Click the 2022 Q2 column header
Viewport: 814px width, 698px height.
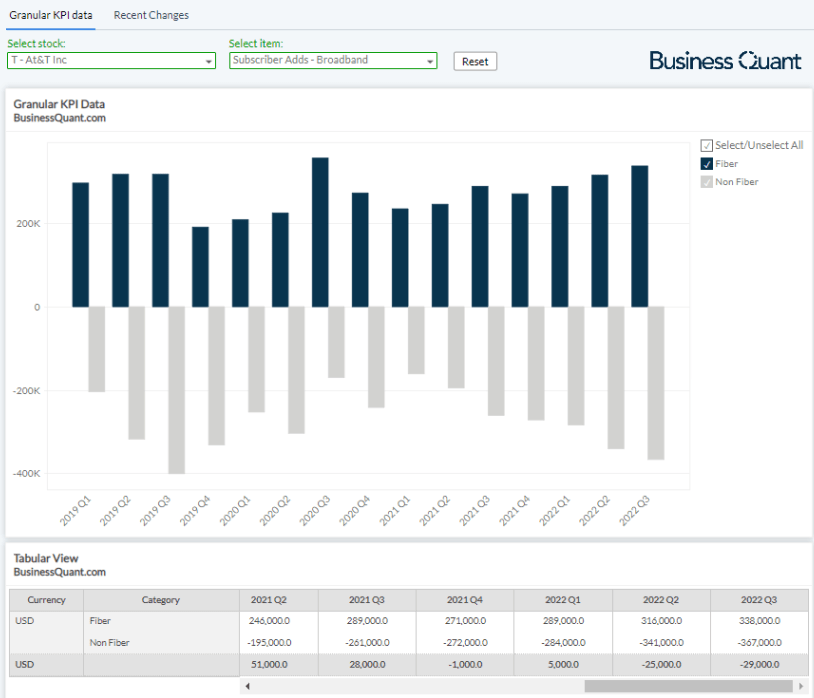click(x=661, y=600)
